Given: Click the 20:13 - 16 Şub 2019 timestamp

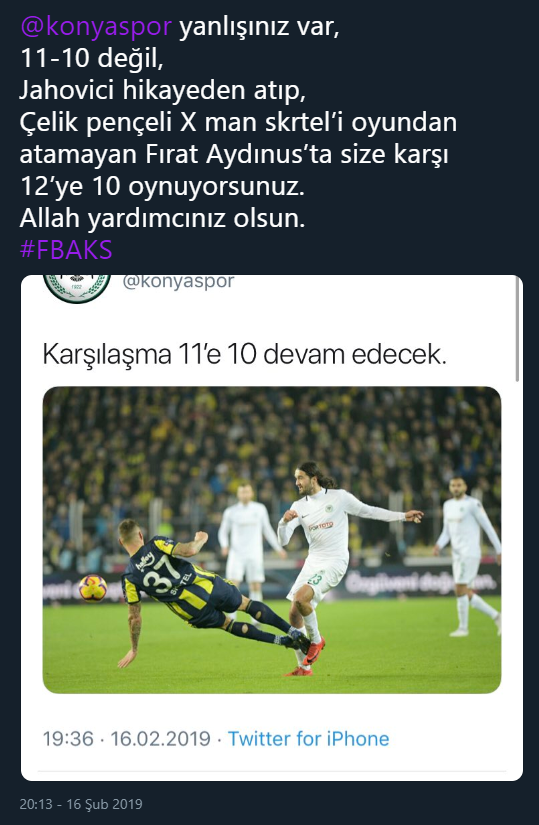Looking at the screenshot, I should [x=81, y=804].
